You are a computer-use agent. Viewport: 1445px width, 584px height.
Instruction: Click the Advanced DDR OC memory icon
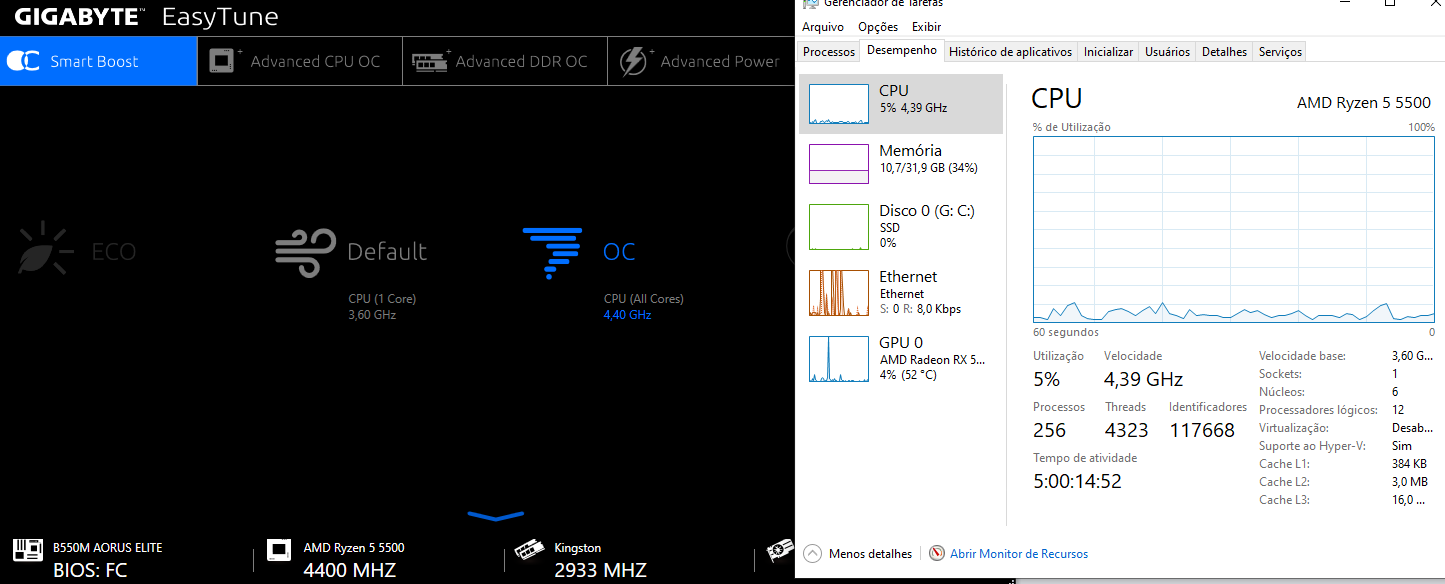pos(430,61)
